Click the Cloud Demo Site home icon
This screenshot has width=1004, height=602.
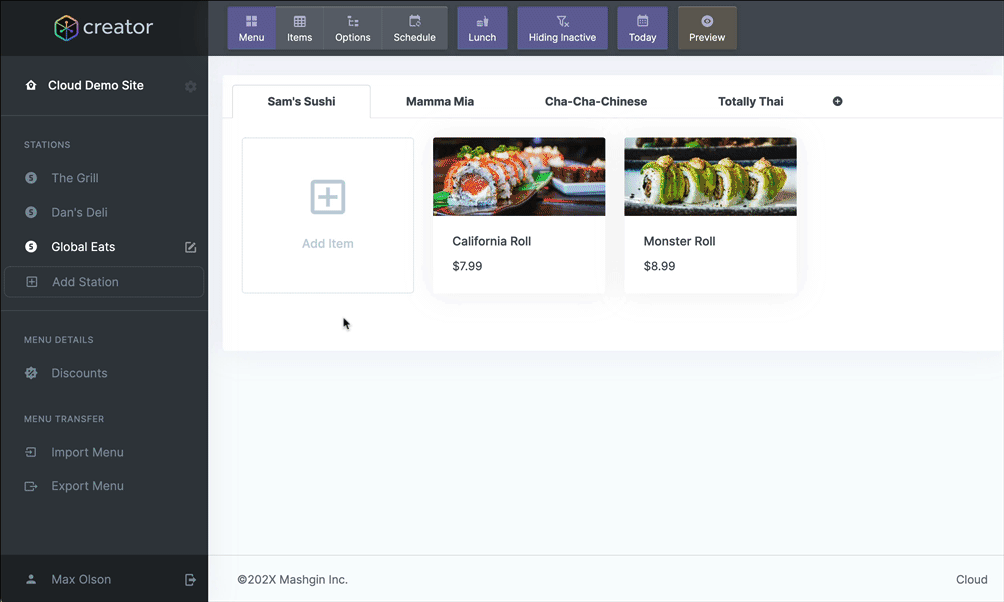tap(31, 85)
